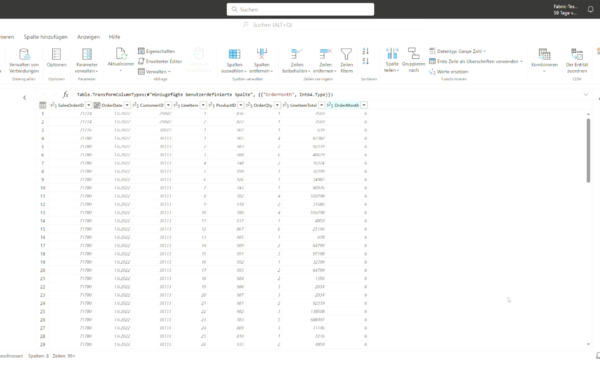The height and width of the screenshot is (380, 600).
Task: Click the top Suchen search box
Action: click(300, 10)
